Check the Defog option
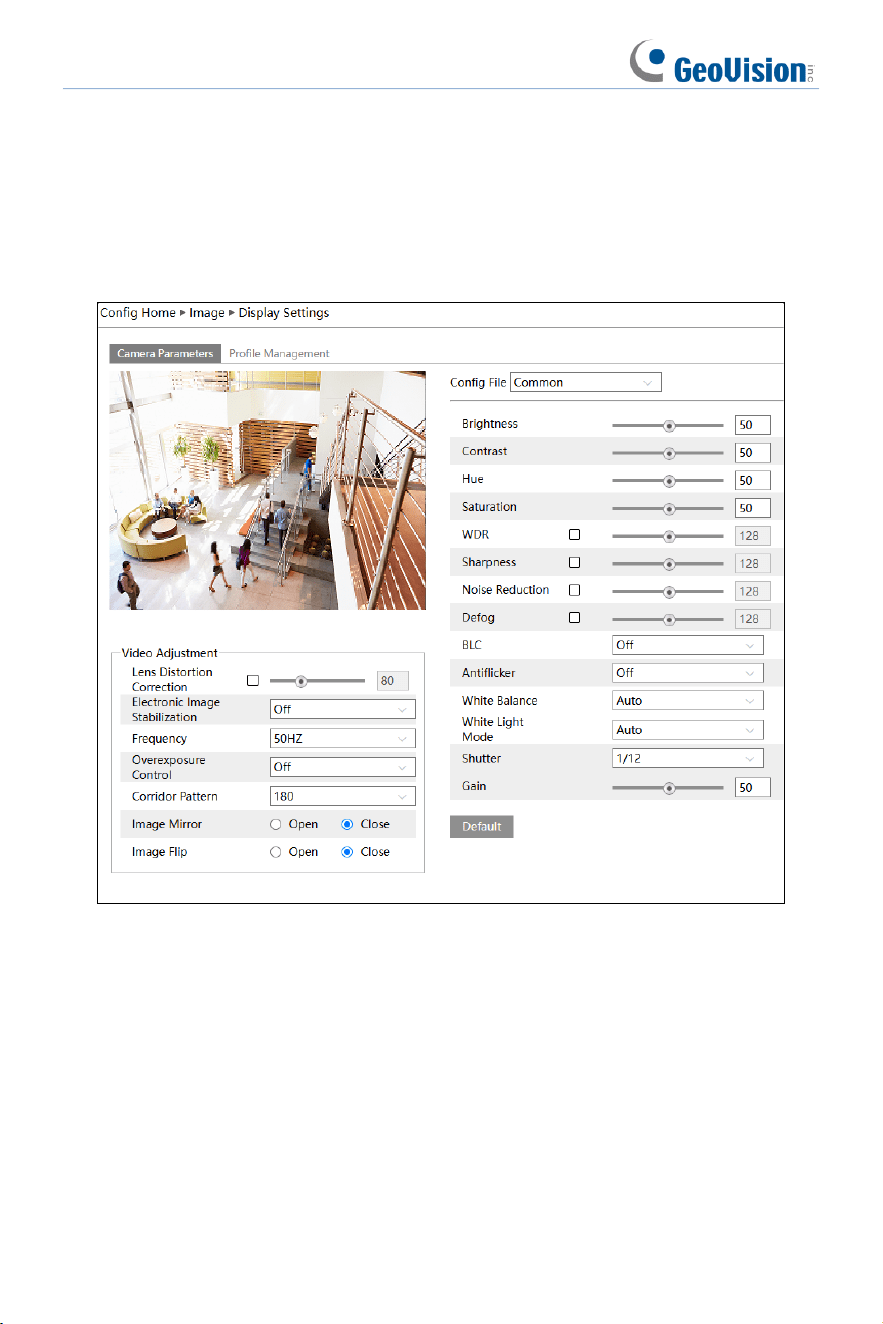 coord(574,618)
